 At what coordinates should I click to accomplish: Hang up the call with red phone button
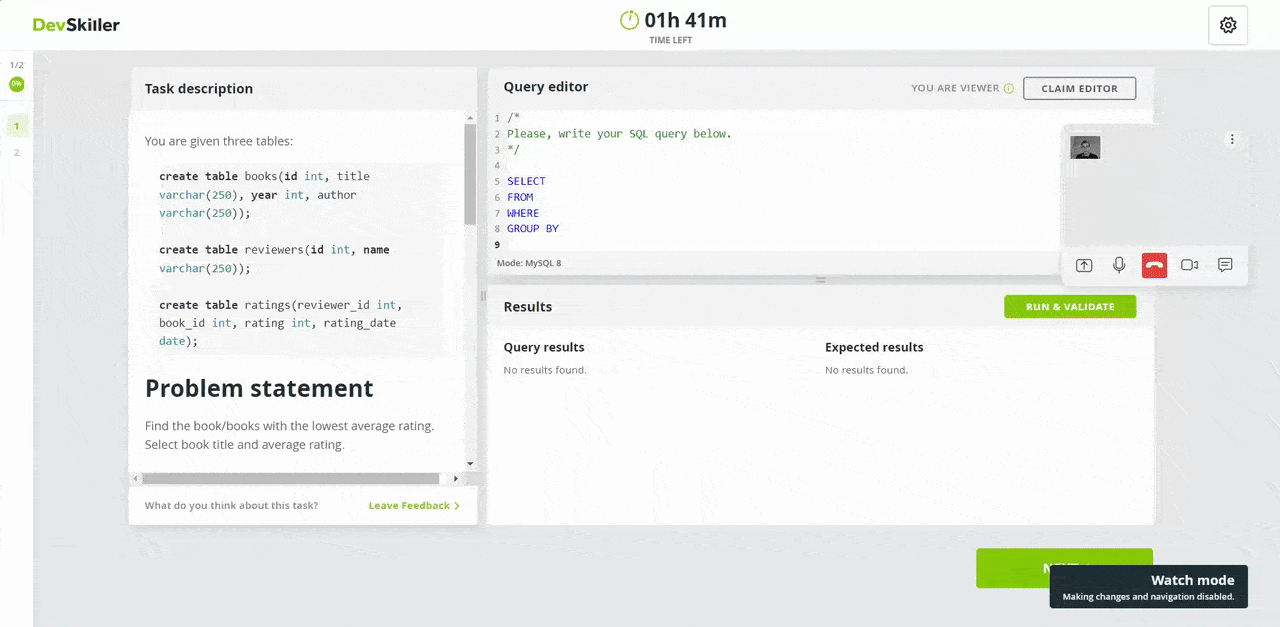(x=1154, y=265)
